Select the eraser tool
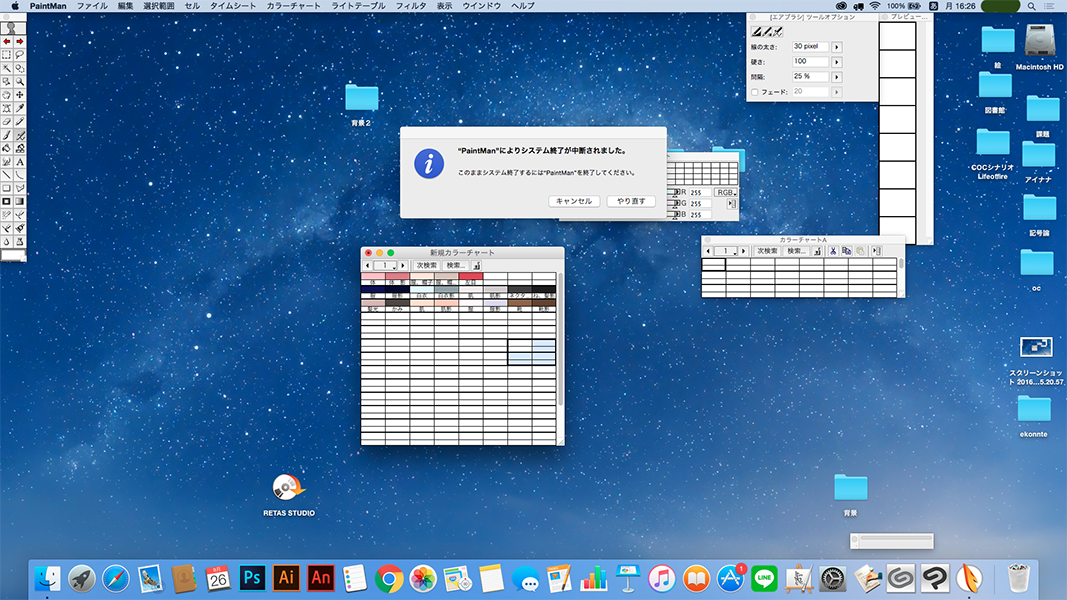The image size is (1067, 600). click(7, 121)
